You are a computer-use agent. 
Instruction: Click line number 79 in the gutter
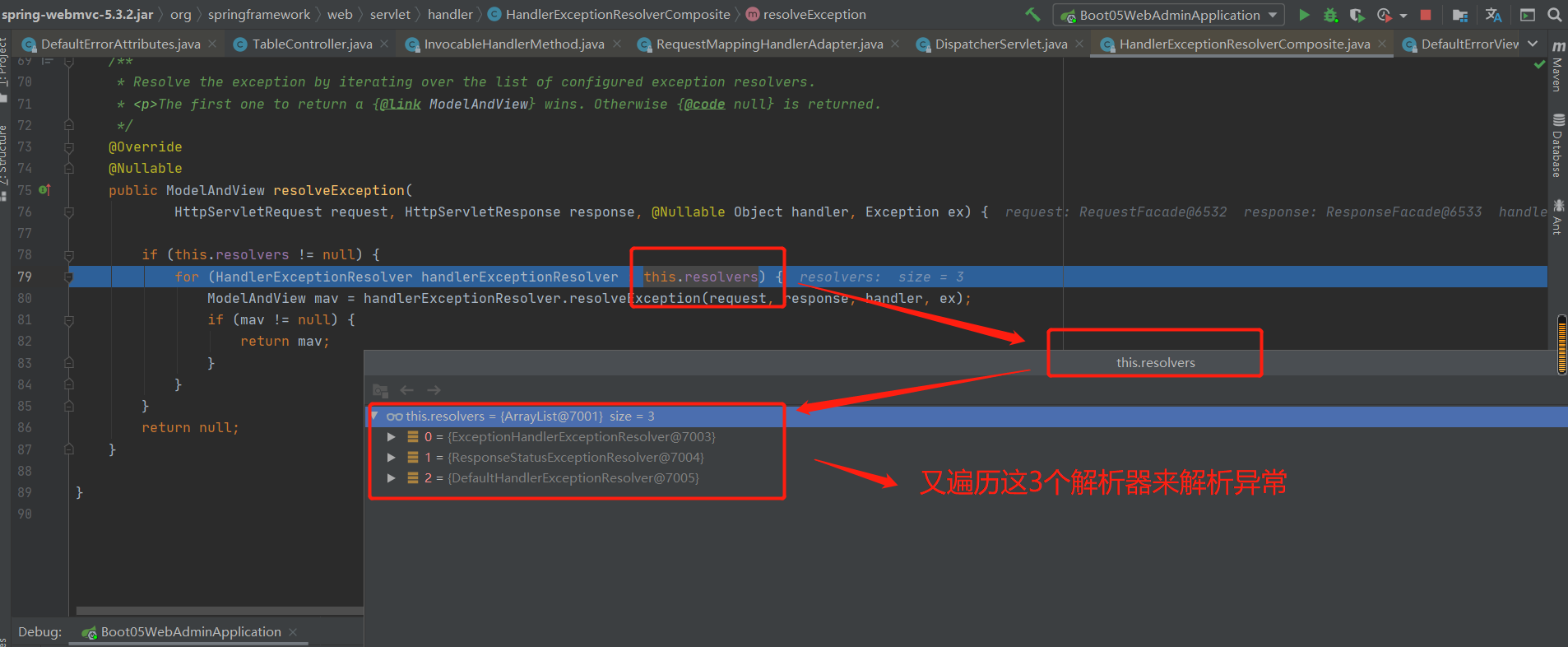pyautogui.click(x=25, y=277)
